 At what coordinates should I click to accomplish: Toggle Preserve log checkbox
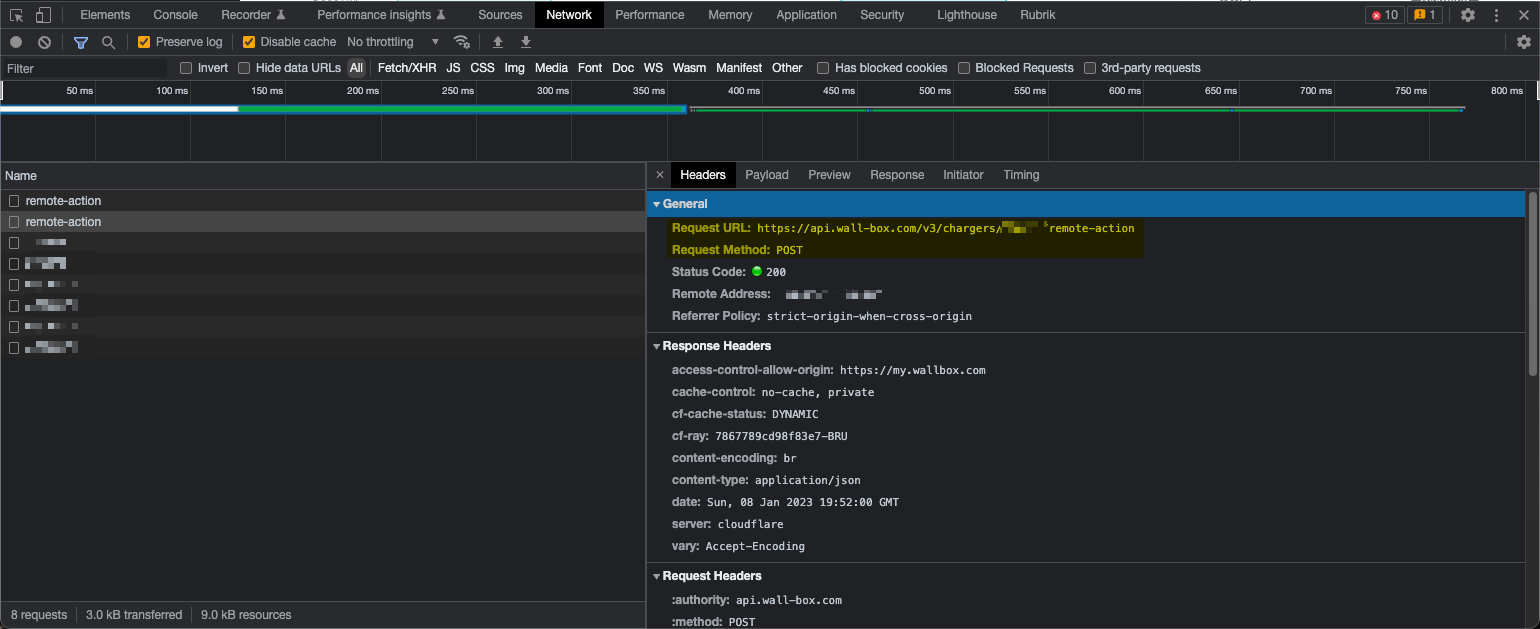144,42
